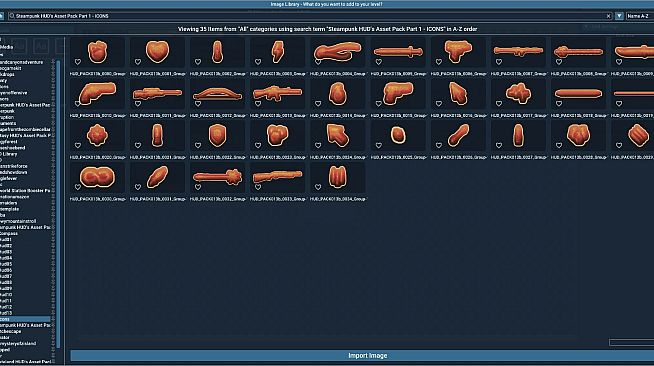Viewport: 654px width, 366px height.
Task: Pick the sword icon HUD_PACK013b_0005
Action: coord(398,52)
